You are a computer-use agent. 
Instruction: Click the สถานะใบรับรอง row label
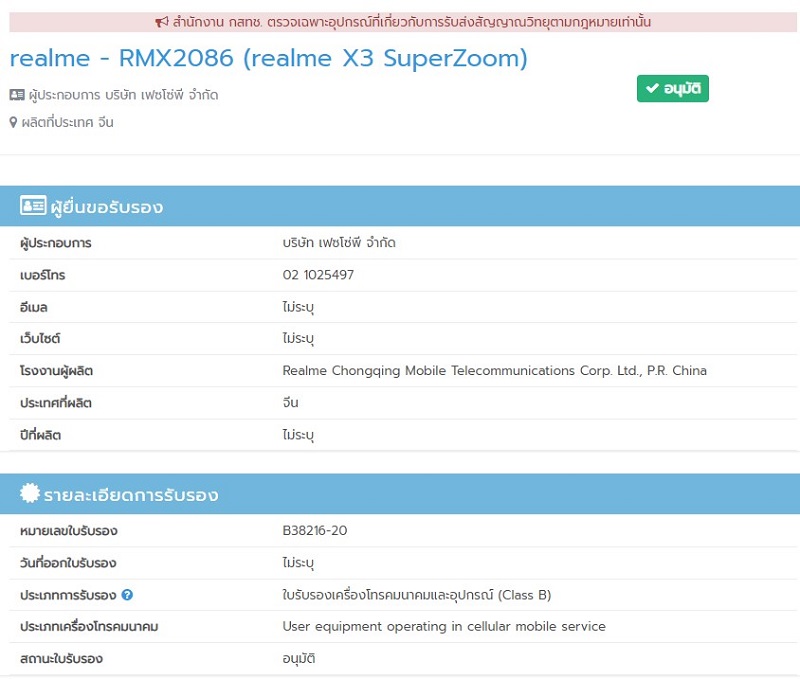pos(61,659)
